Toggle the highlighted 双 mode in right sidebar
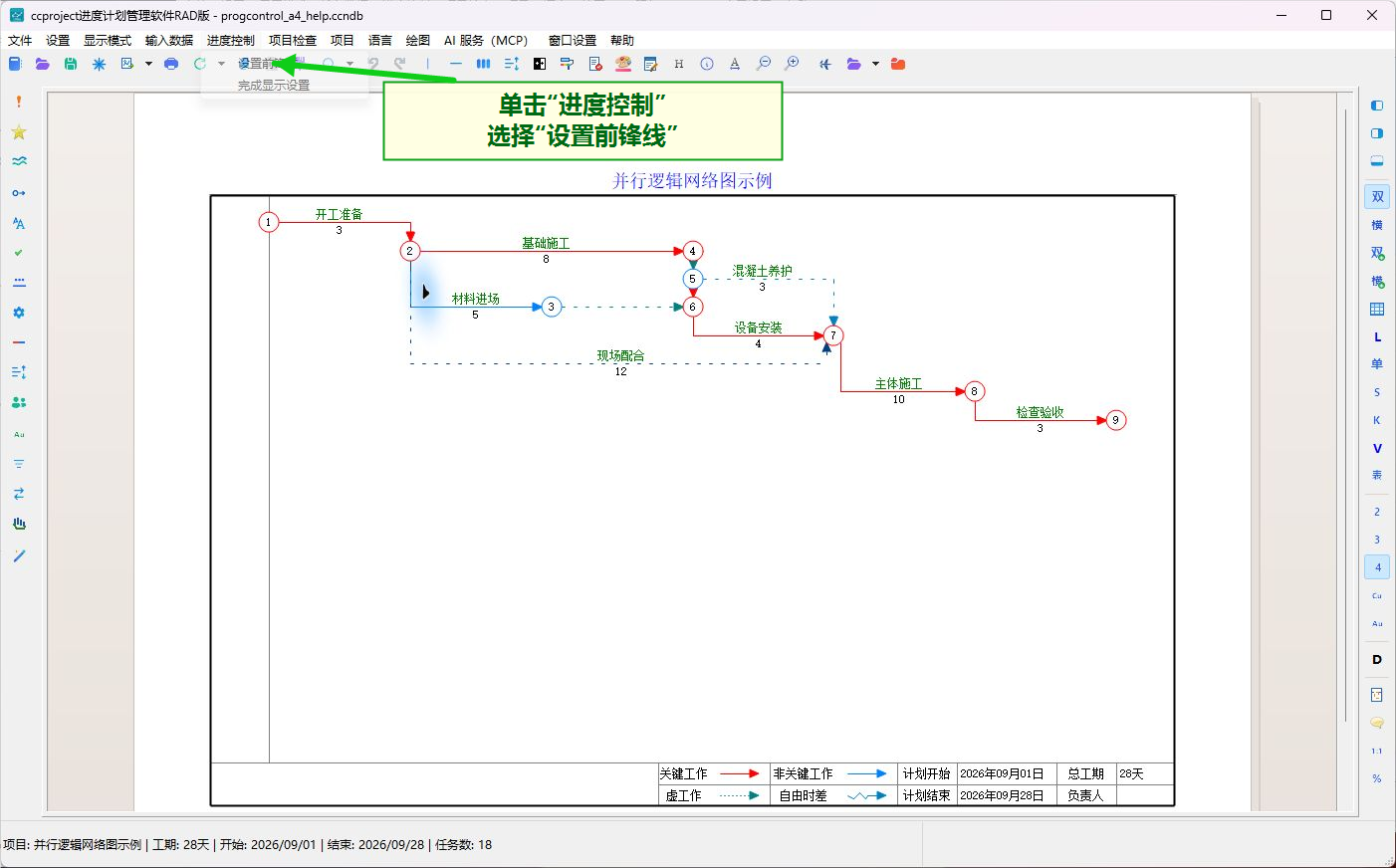 tap(1377, 197)
